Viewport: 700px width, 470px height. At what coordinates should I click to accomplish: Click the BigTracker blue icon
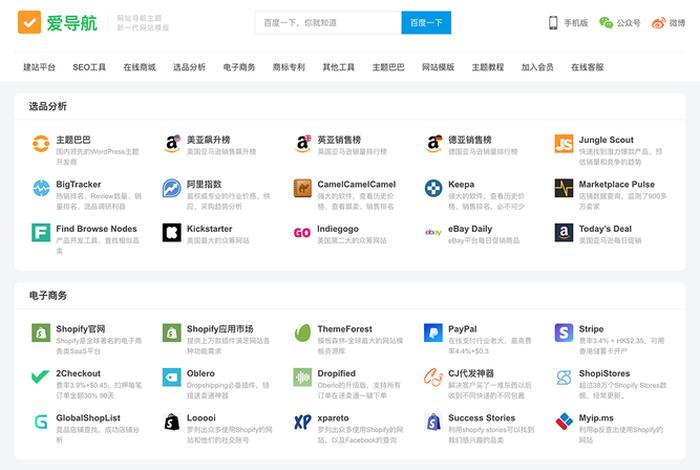pos(41,188)
